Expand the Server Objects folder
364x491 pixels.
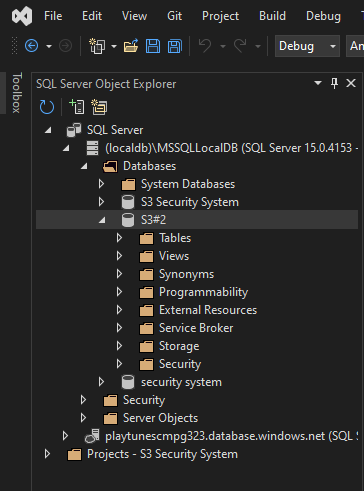(x=83, y=418)
